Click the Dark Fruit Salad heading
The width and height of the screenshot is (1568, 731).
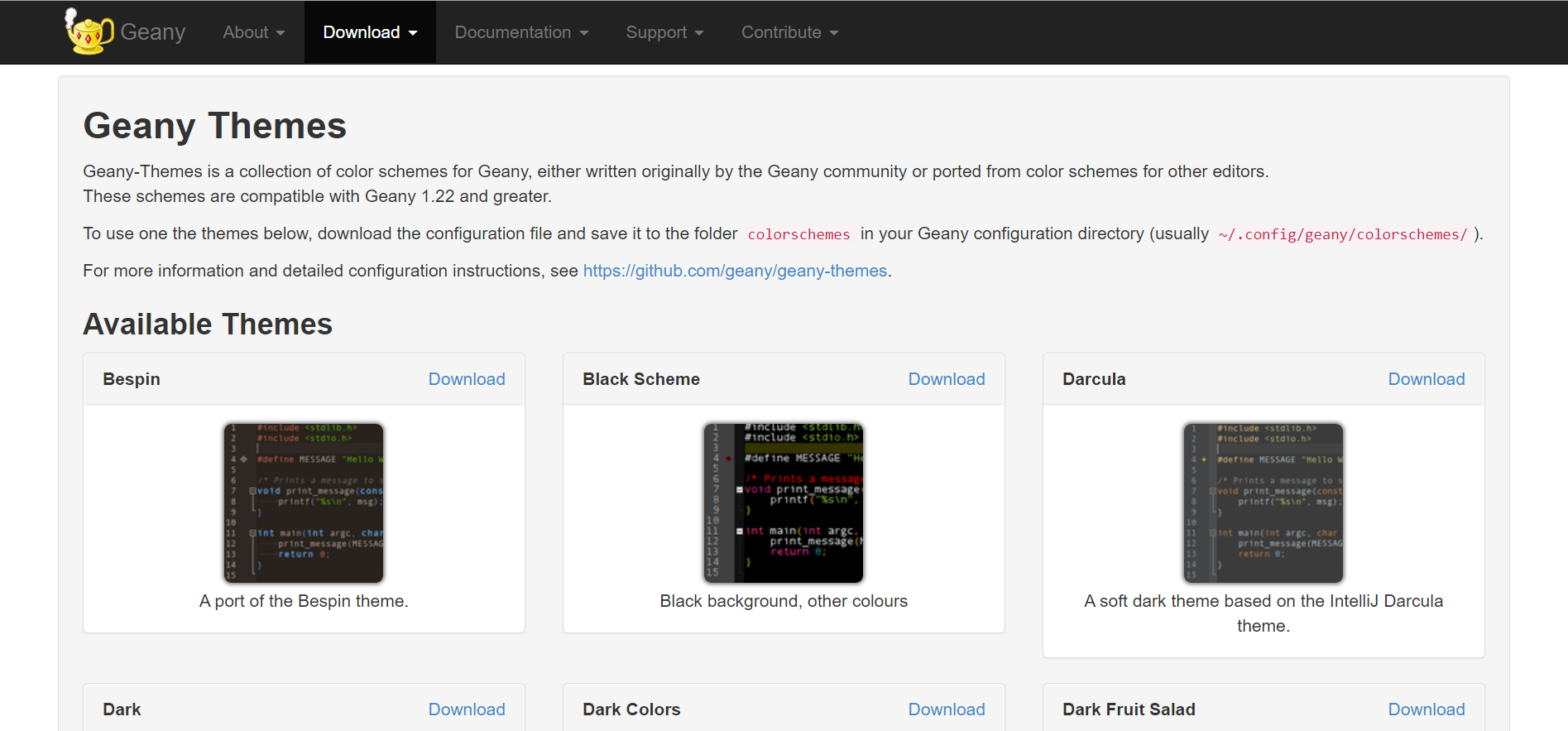point(1129,709)
